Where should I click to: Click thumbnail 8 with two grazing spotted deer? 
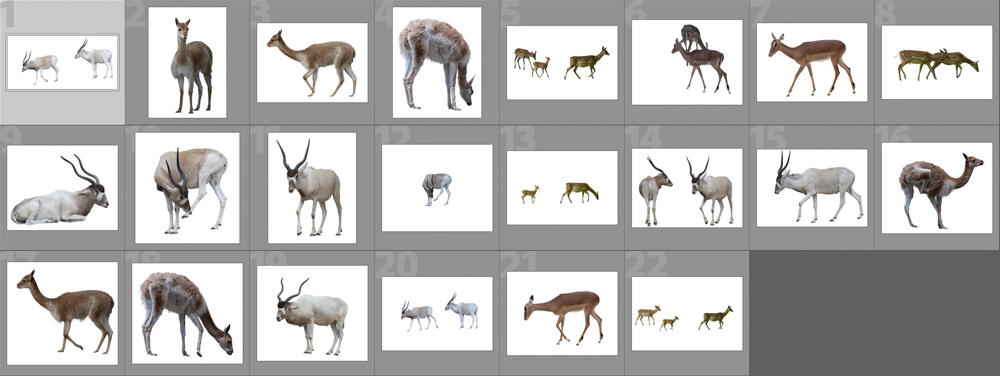[x=937, y=62]
